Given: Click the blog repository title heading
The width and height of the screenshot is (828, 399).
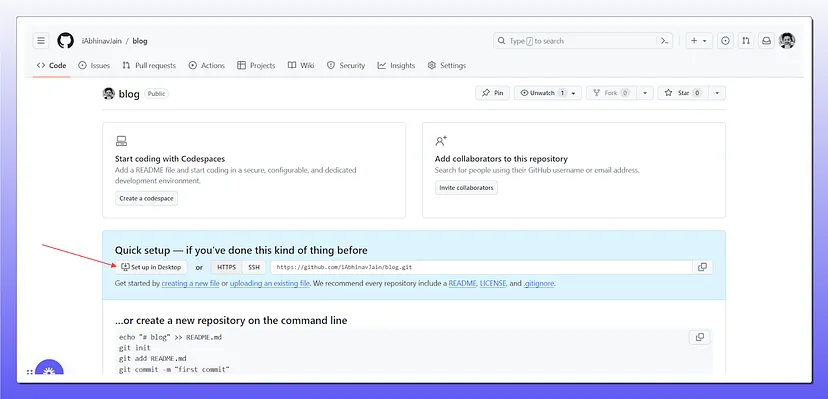Looking at the screenshot, I should click(x=129, y=94).
